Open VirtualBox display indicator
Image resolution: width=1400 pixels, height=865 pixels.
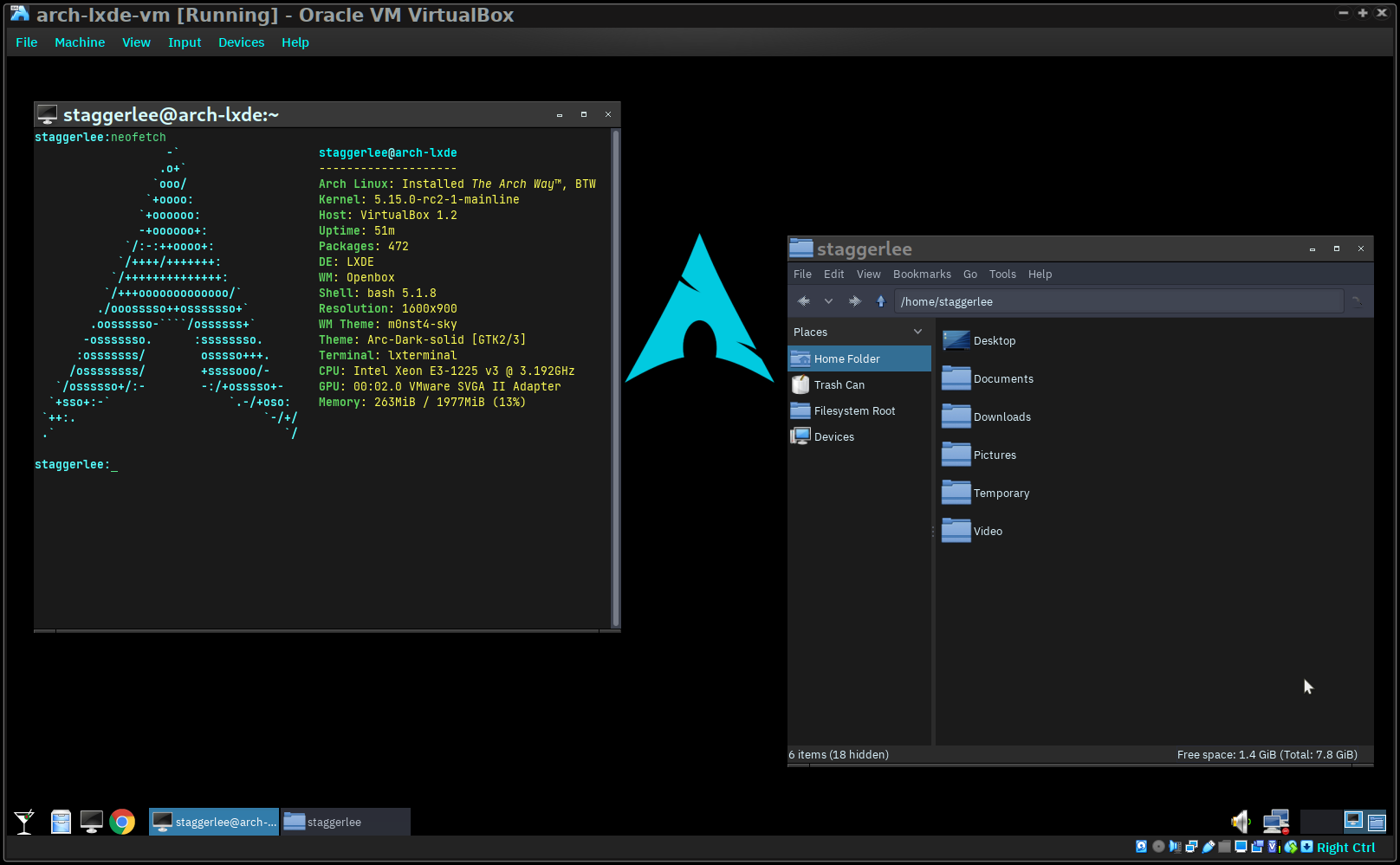1241,847
